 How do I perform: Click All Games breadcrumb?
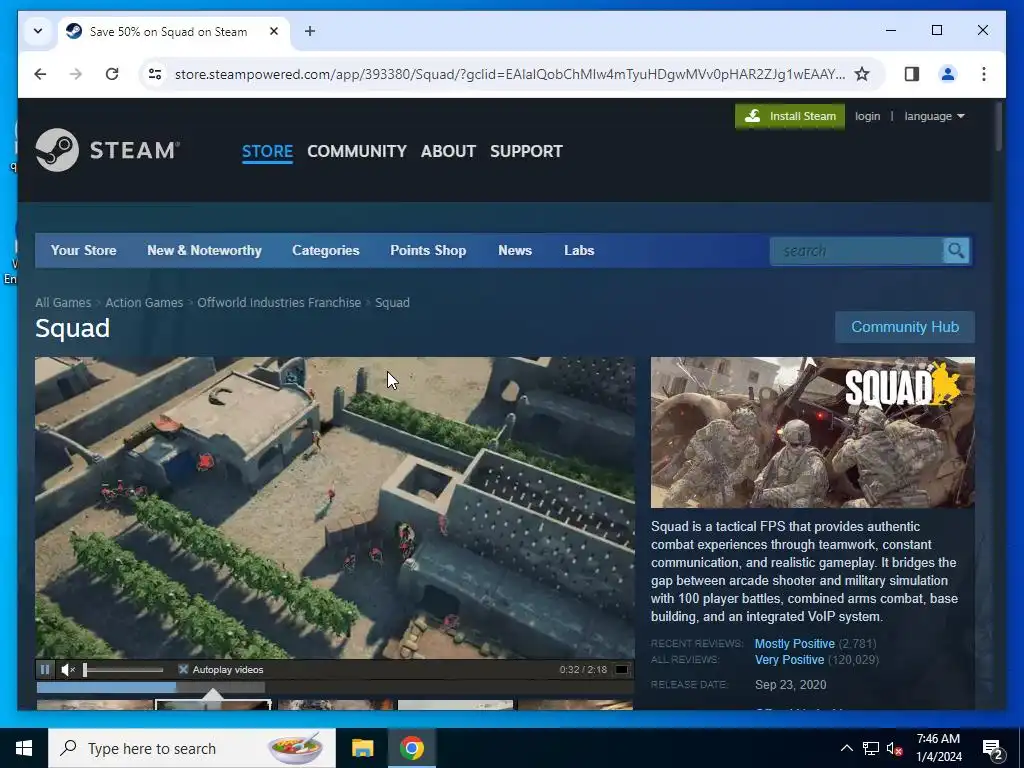(x=63, y=302)
